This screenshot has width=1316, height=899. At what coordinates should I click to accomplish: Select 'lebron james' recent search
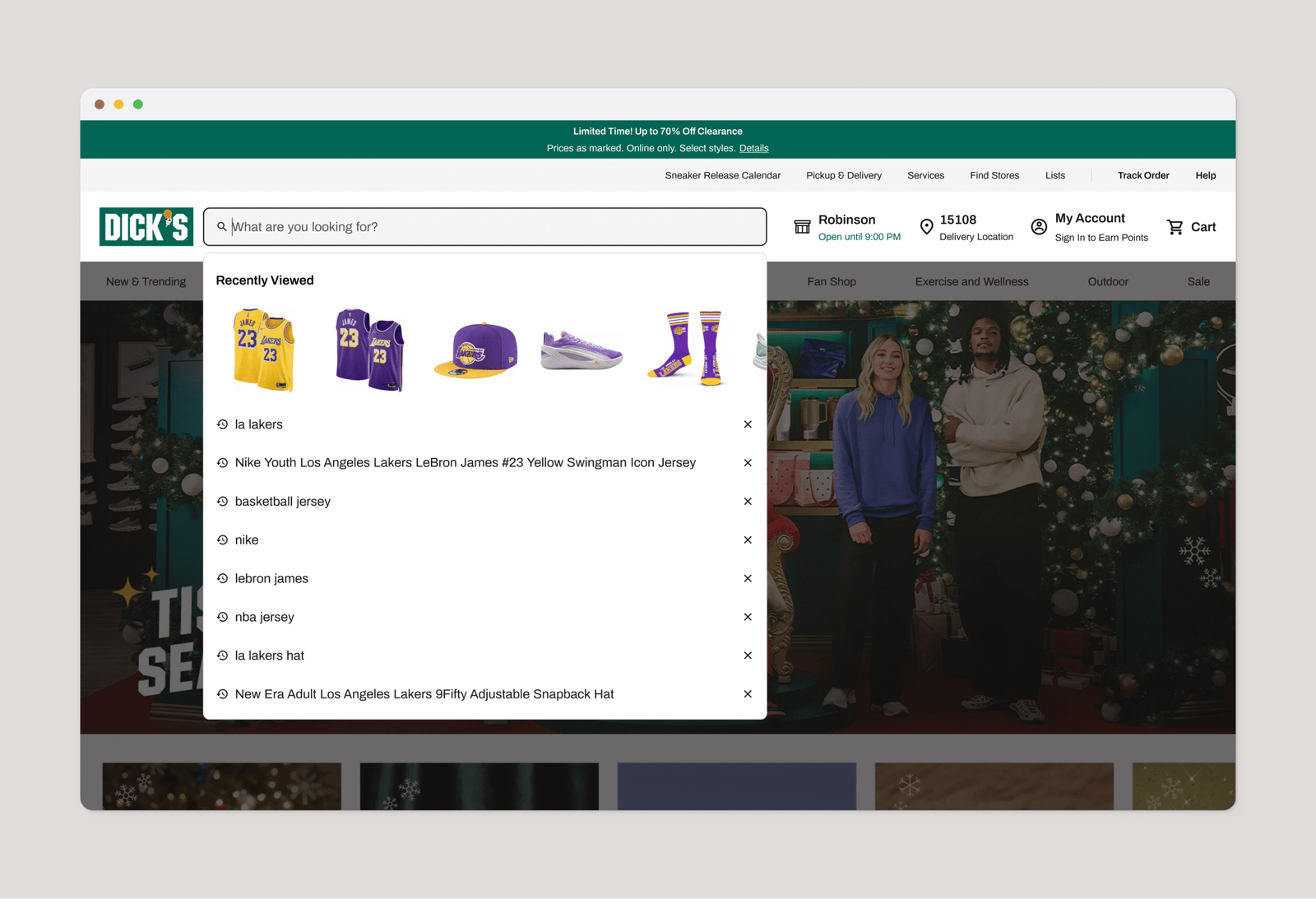coord(271,579)
